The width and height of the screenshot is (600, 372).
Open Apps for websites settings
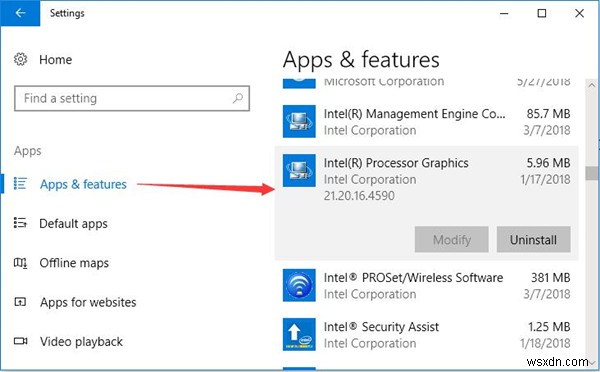88,302
